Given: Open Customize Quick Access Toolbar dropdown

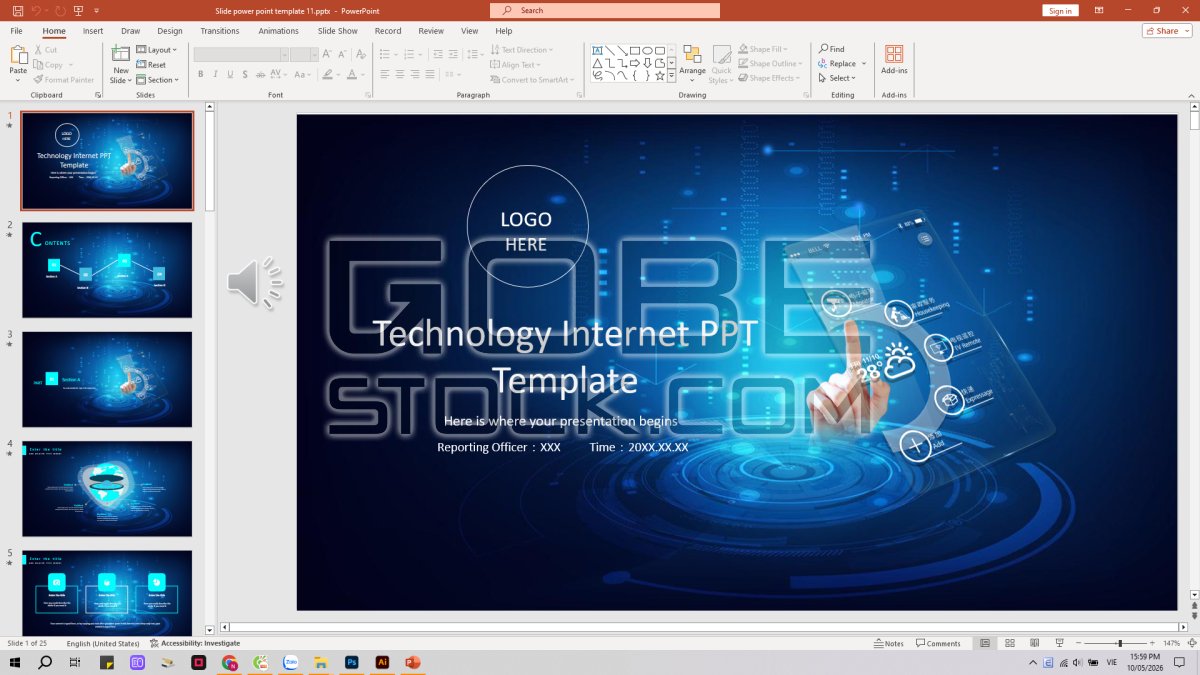Looking at the screenshot, I should coord(97,10).
